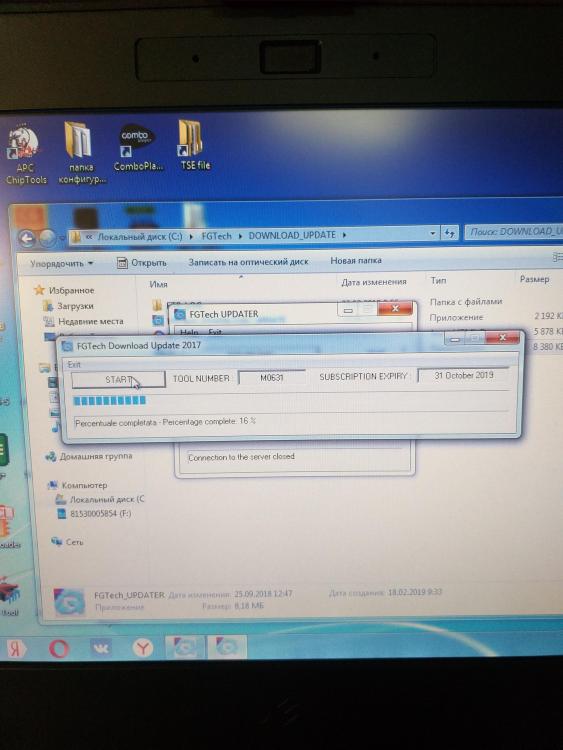
Task: Open the VK icon in taskbar
Action: pos(100,648)
